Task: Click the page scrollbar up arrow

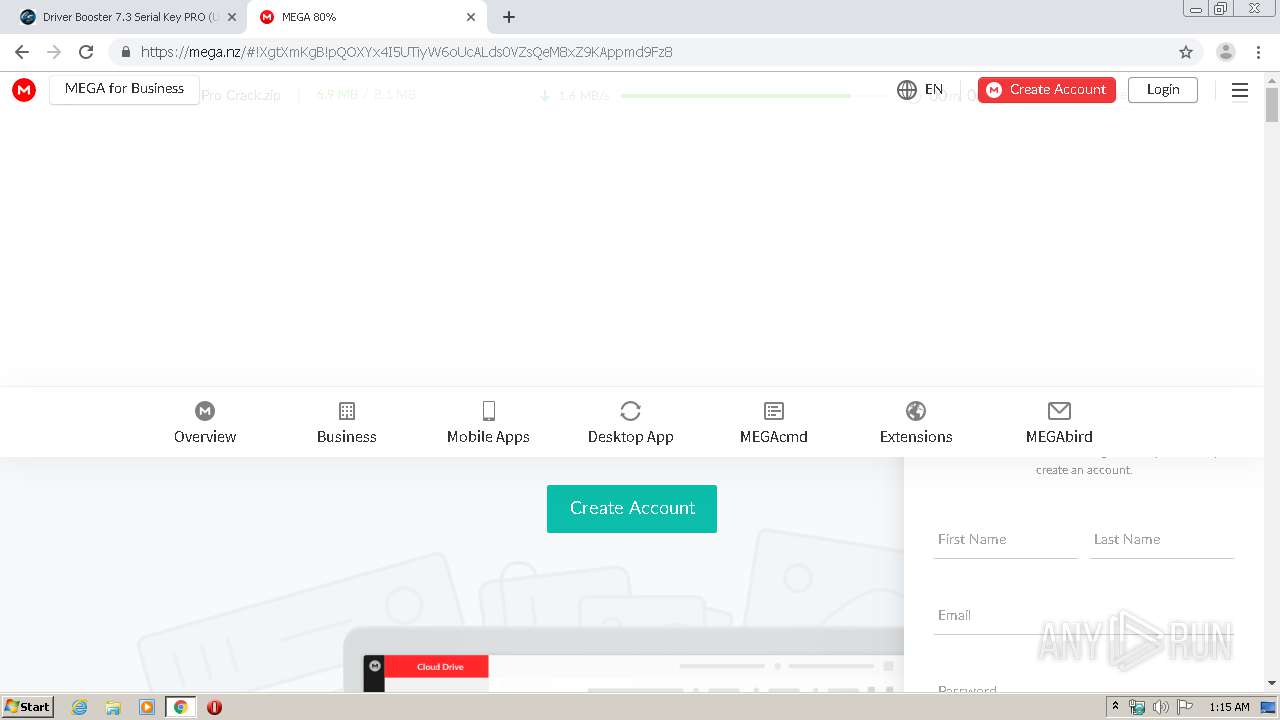Action: coord(1272,80)
